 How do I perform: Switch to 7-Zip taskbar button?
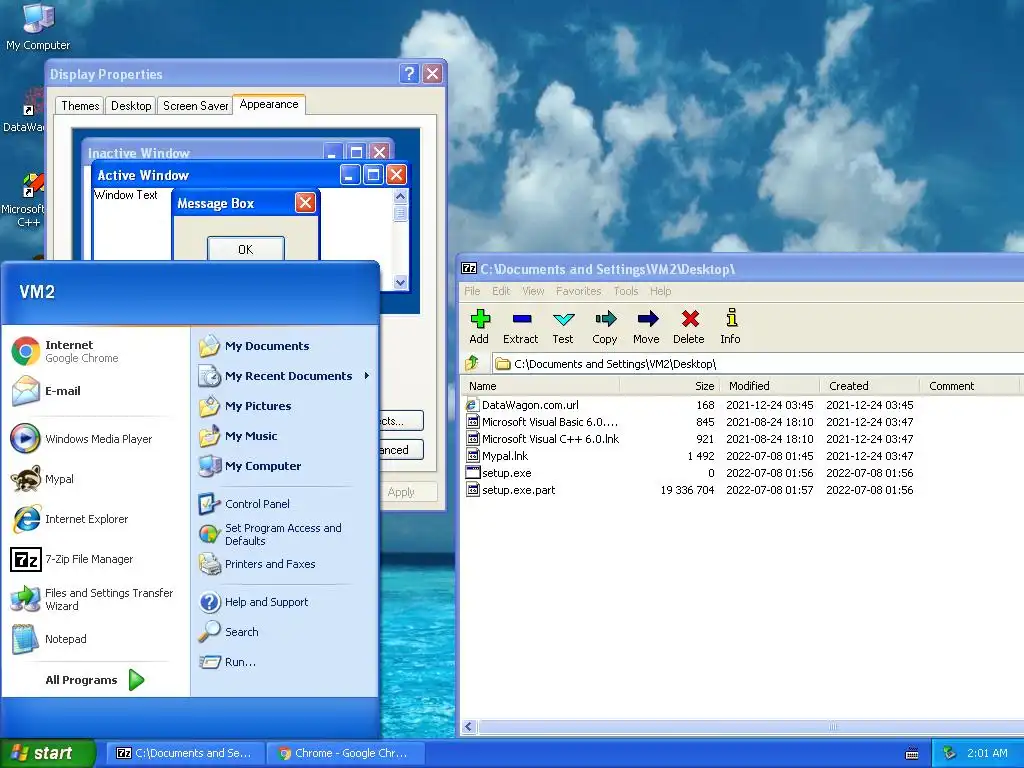(185, 753)
